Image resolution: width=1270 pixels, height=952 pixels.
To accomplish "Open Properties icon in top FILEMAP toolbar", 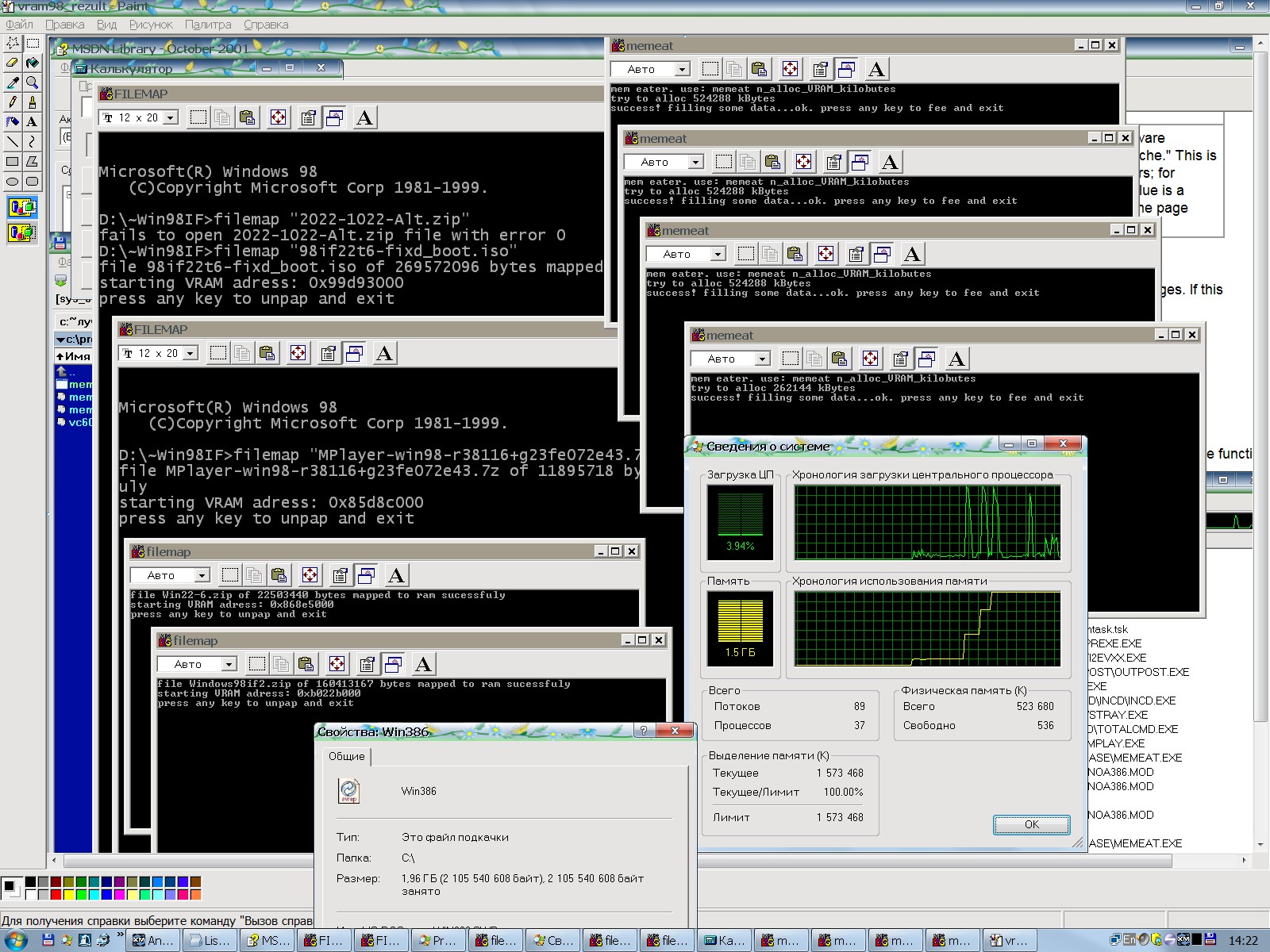I will click(x=308, y=117).
